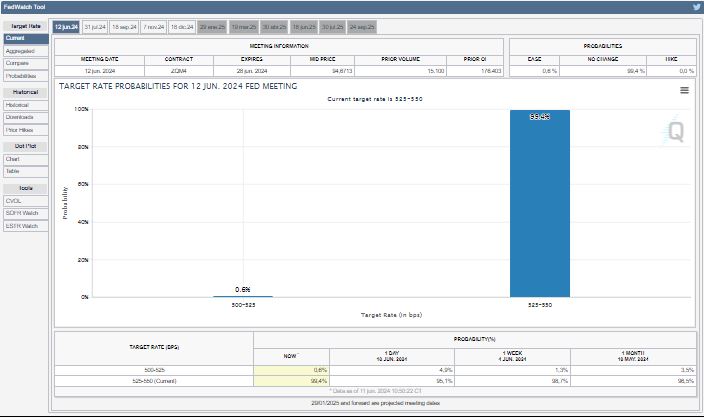Click the QuikStrike Q logo watermark
Viewport: 704px width, 420px height.
click(676, 132)
